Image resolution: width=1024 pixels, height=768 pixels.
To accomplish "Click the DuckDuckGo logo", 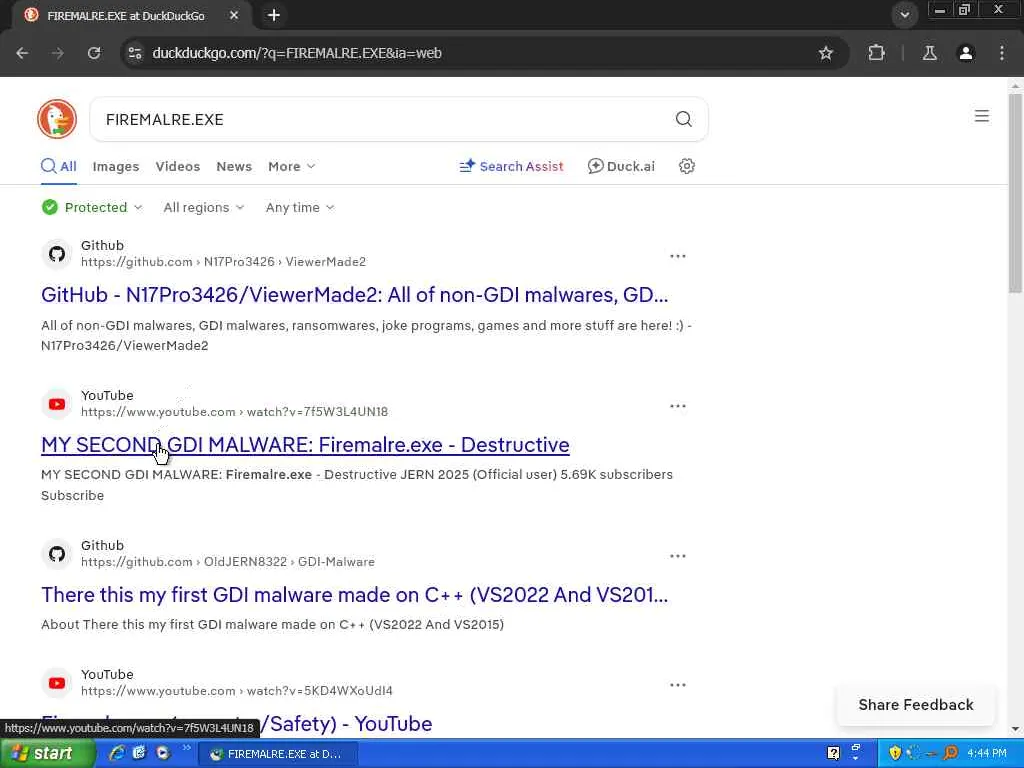I will point(57,119).
